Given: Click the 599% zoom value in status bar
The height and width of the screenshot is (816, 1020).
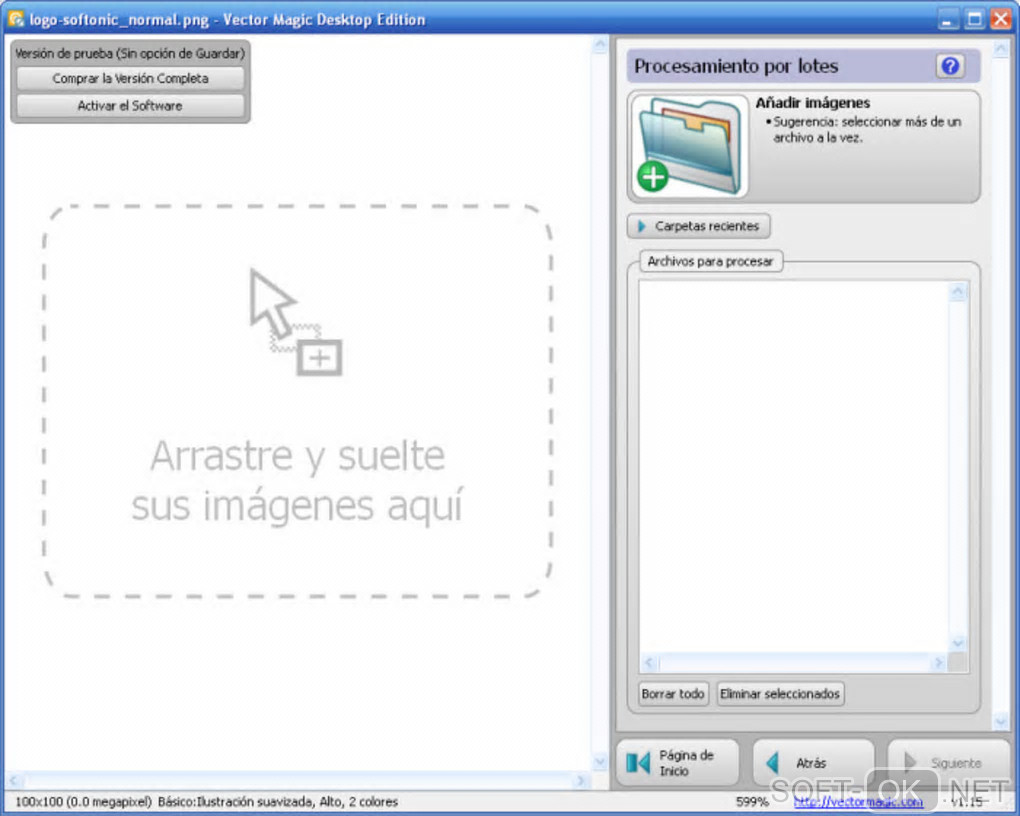Looking at the screenshot, I should coord(751,802).
